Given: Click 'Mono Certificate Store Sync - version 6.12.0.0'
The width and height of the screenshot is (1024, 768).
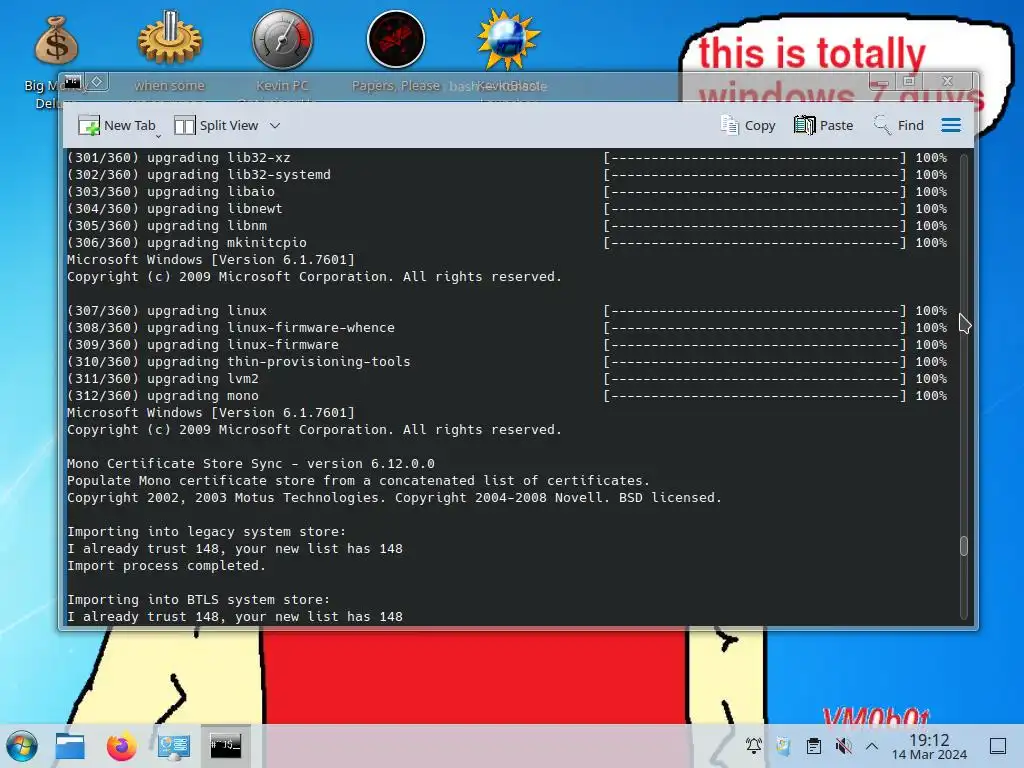Looking at the screenshot, I should click(x=251, y=464).
